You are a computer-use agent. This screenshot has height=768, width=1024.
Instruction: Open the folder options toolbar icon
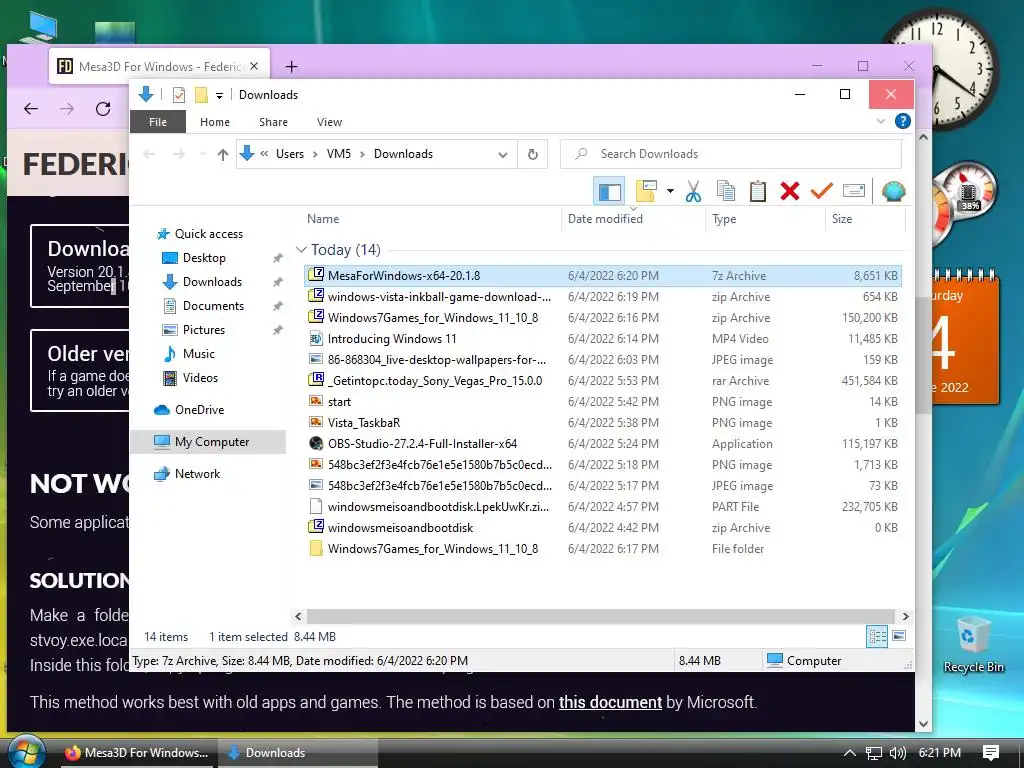coord(646,191)
